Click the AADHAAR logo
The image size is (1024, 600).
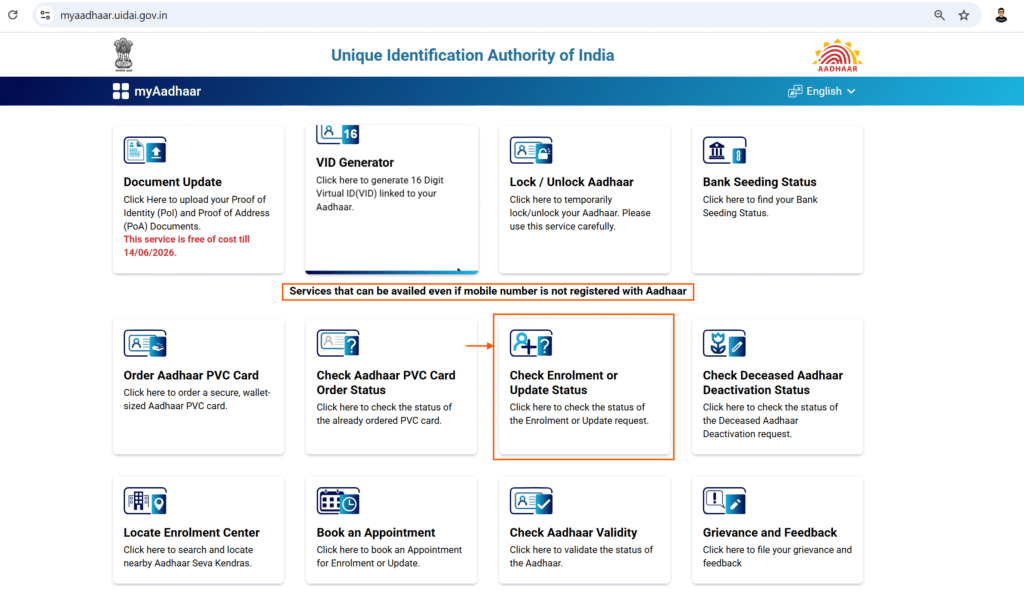coord(837,56)
